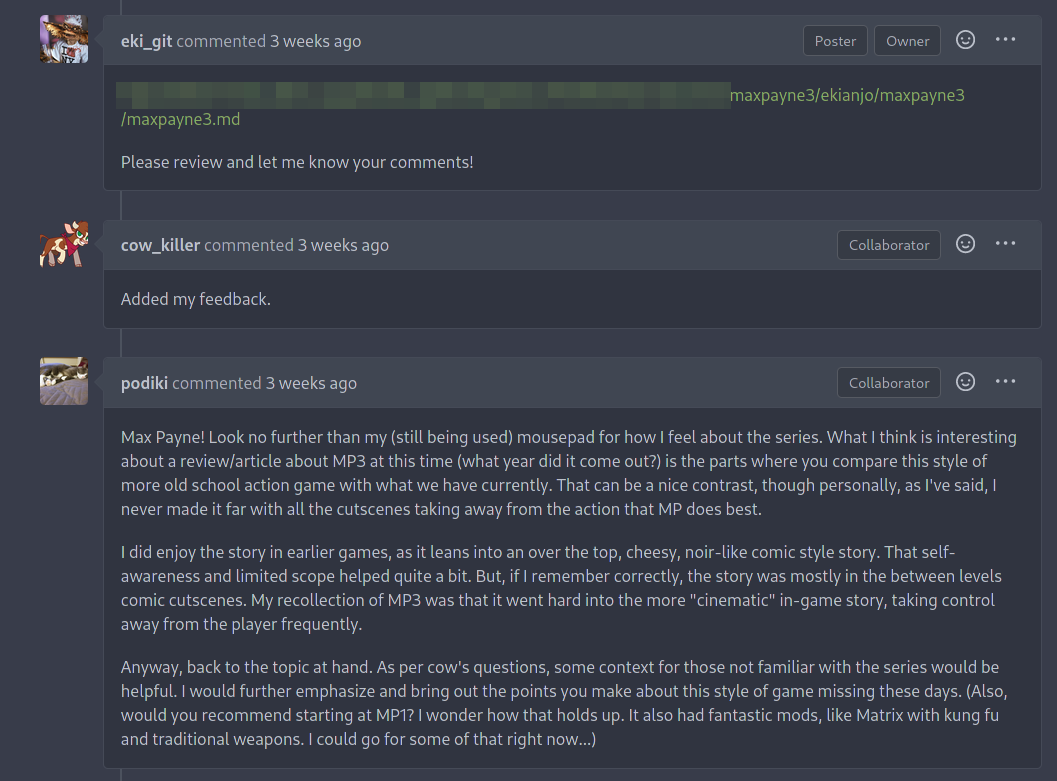Click eki_git's profile avatar

pyautogui.click(x=64, y=39)
